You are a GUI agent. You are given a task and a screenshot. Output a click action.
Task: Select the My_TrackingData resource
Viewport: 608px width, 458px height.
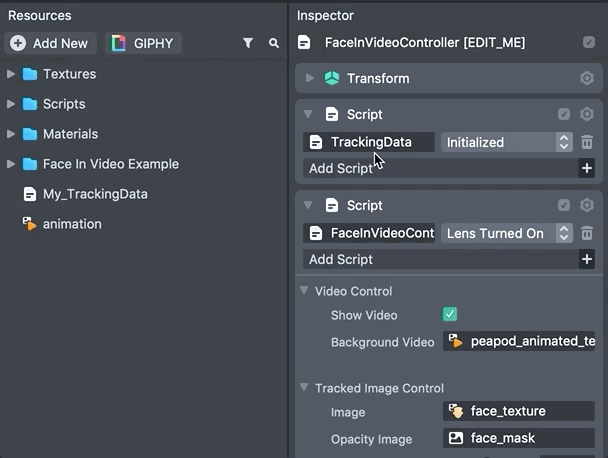[x=94, y=194]
